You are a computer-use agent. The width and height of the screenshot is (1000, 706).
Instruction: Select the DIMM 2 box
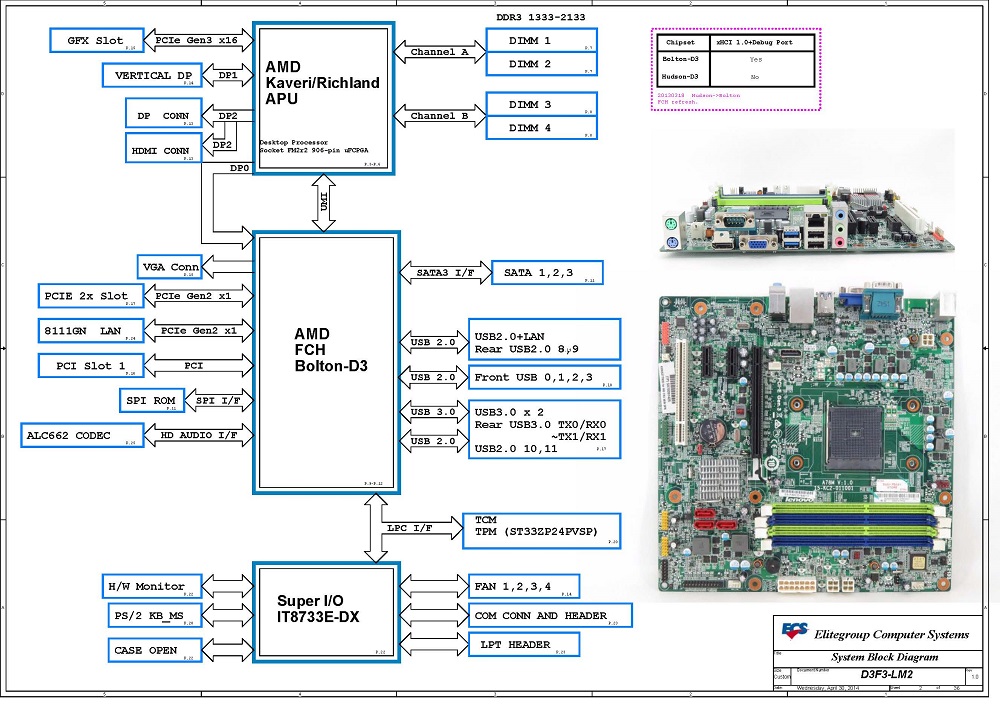point(541,64)
